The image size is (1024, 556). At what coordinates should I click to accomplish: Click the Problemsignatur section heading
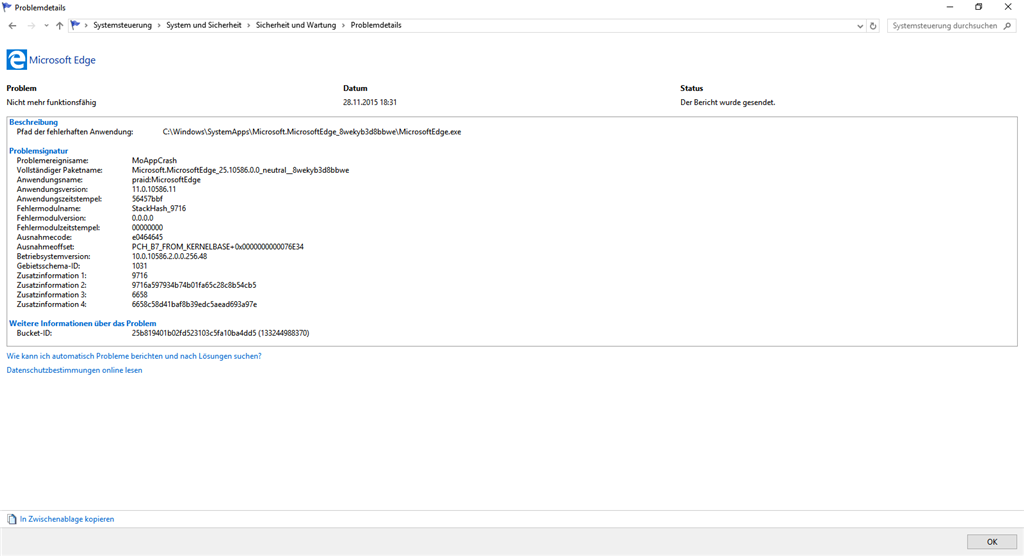(x=39, y=151)
